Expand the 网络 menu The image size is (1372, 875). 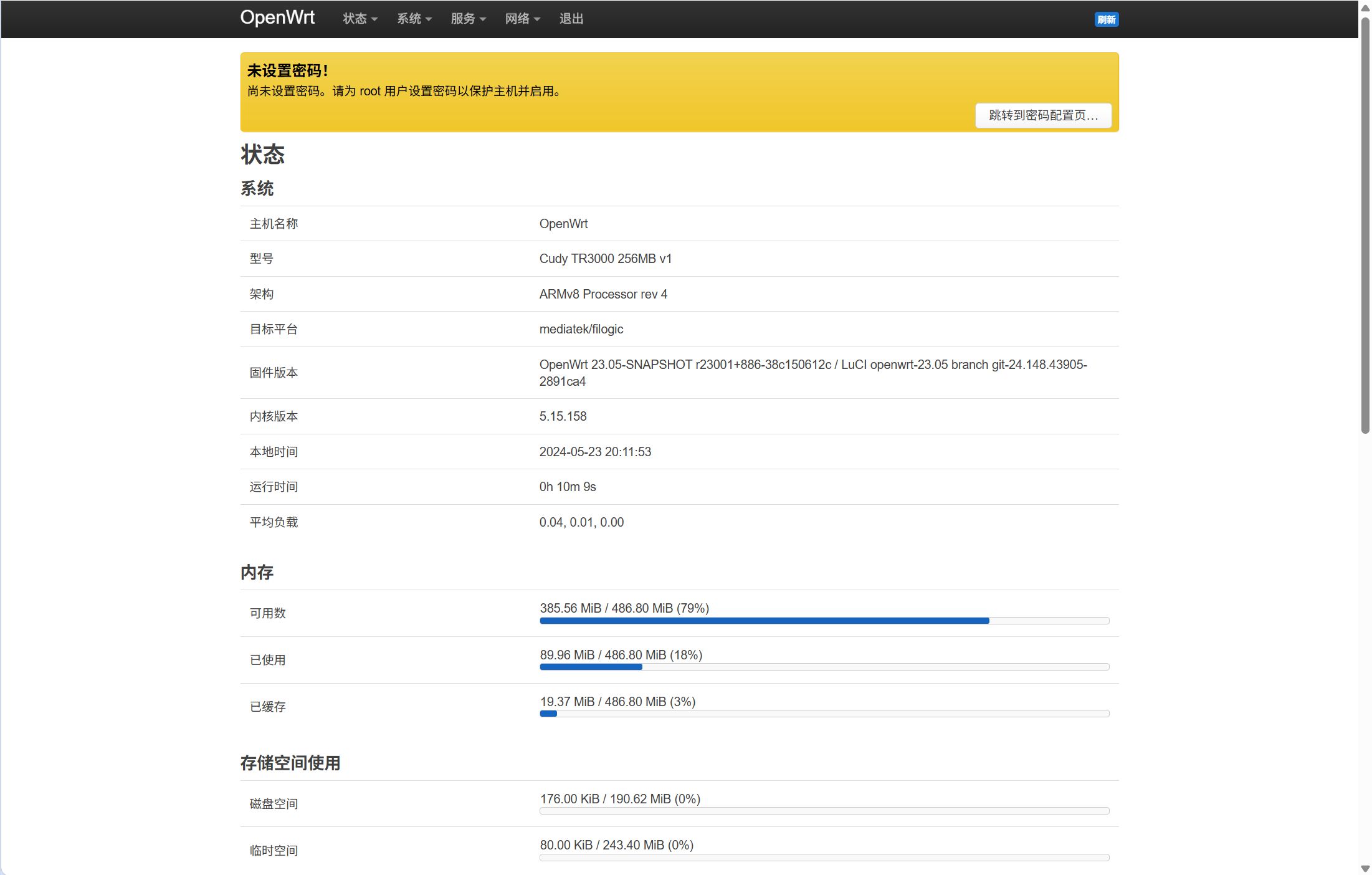click(523, 19)
